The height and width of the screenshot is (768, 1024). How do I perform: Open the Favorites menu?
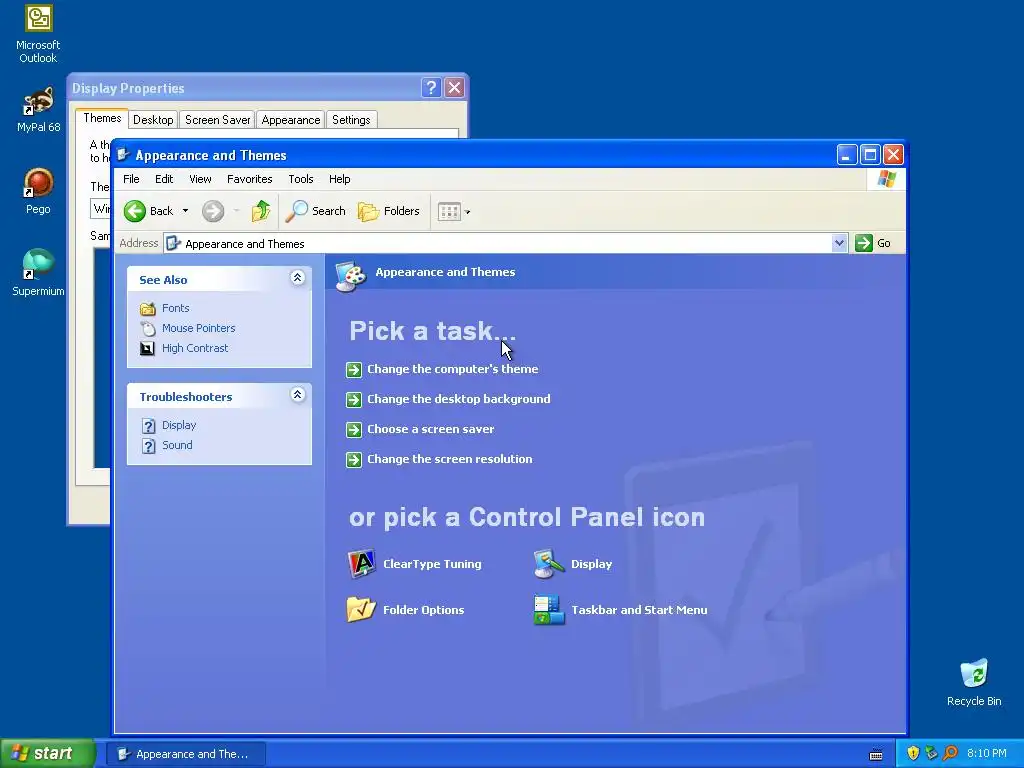pos(249,179)
